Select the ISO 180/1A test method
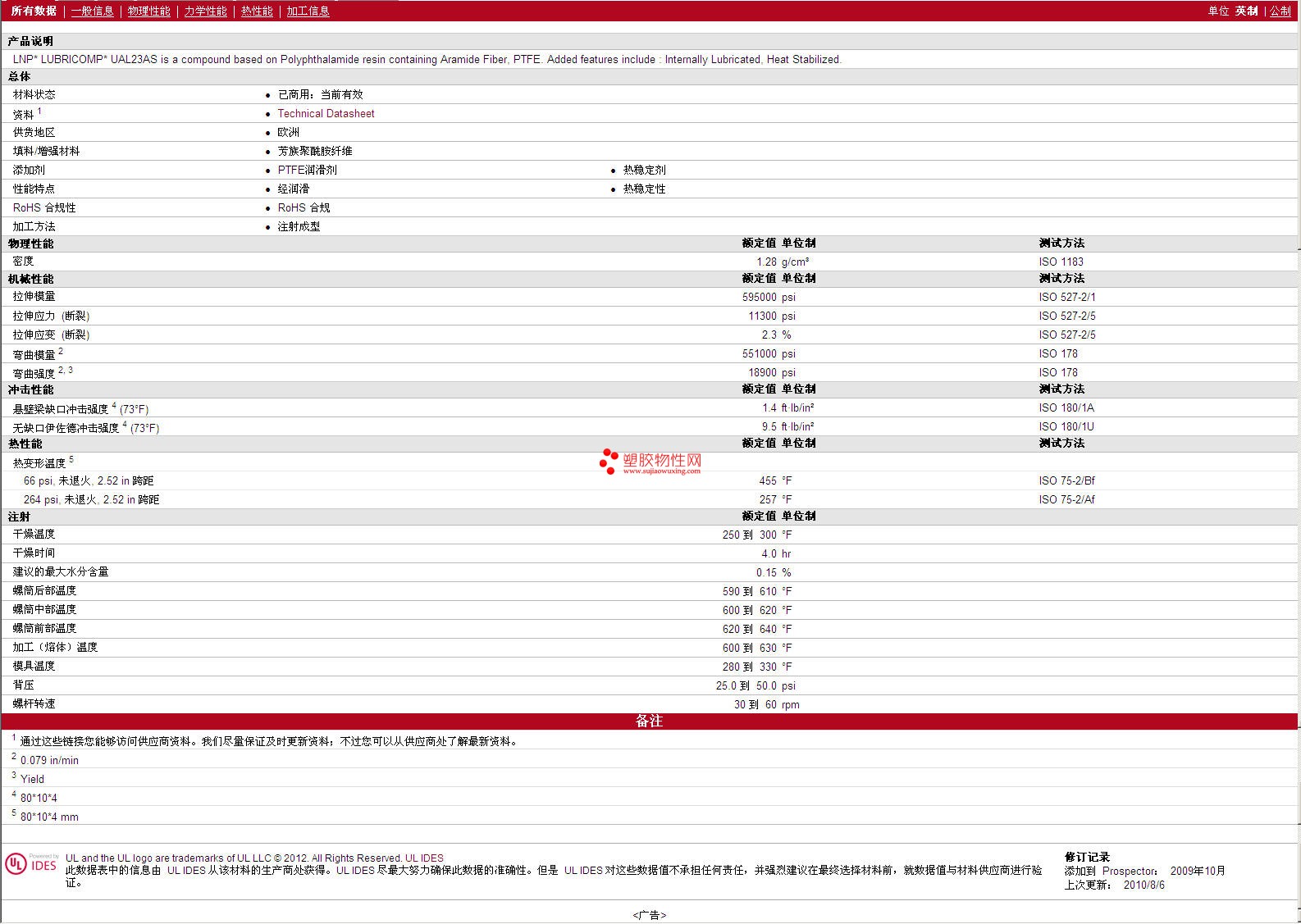Viewport: 1301px width, 924px height. (1066, 407)
